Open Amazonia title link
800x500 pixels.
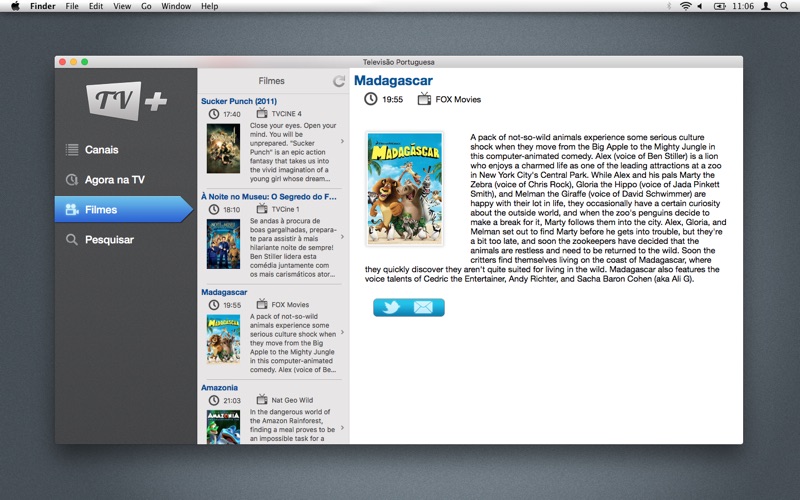219,387
